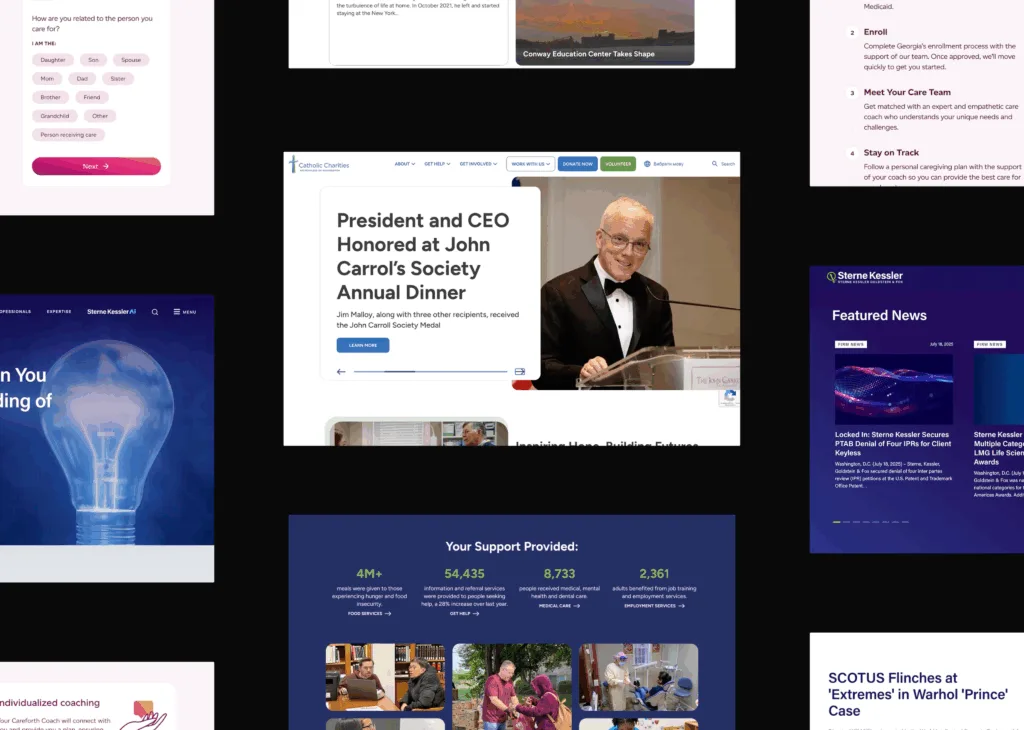
Task: Click the Catholic Charities search magnifier icon
Action: coord(714,164)
